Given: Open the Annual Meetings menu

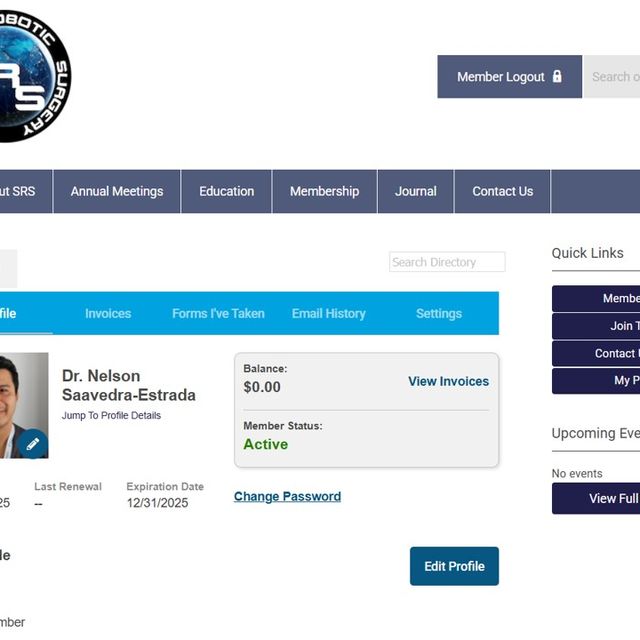Looking at the screenshot, I should 117,192.
